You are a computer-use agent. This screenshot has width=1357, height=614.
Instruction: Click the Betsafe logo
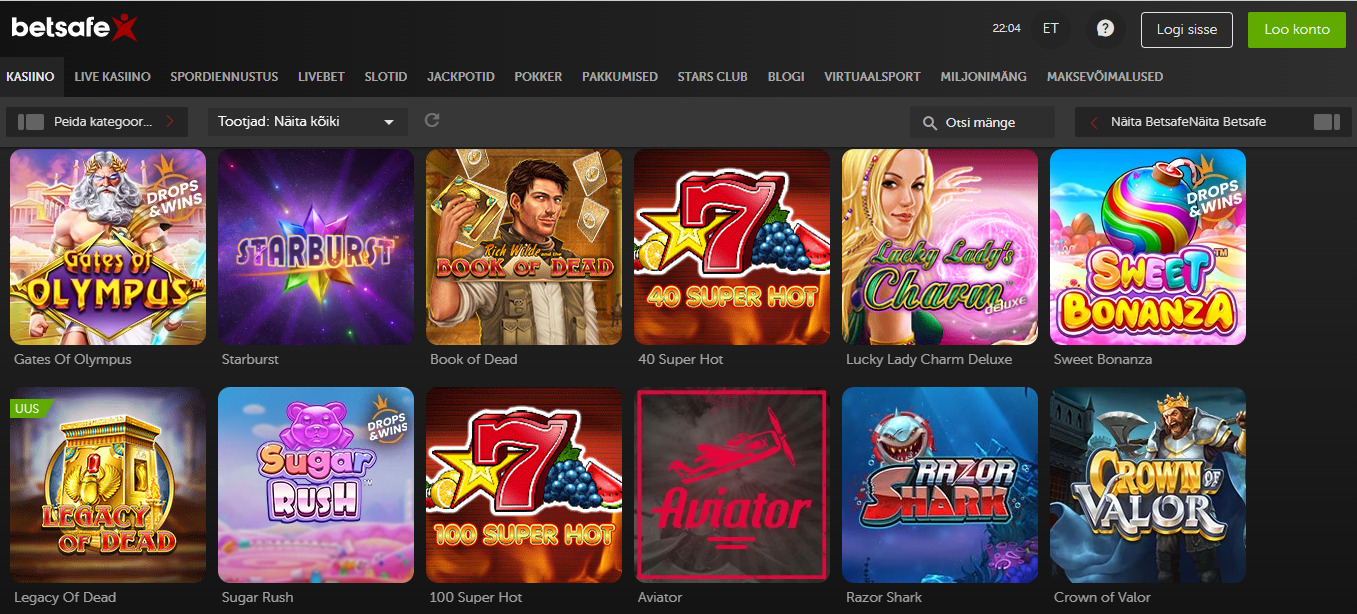74,28
